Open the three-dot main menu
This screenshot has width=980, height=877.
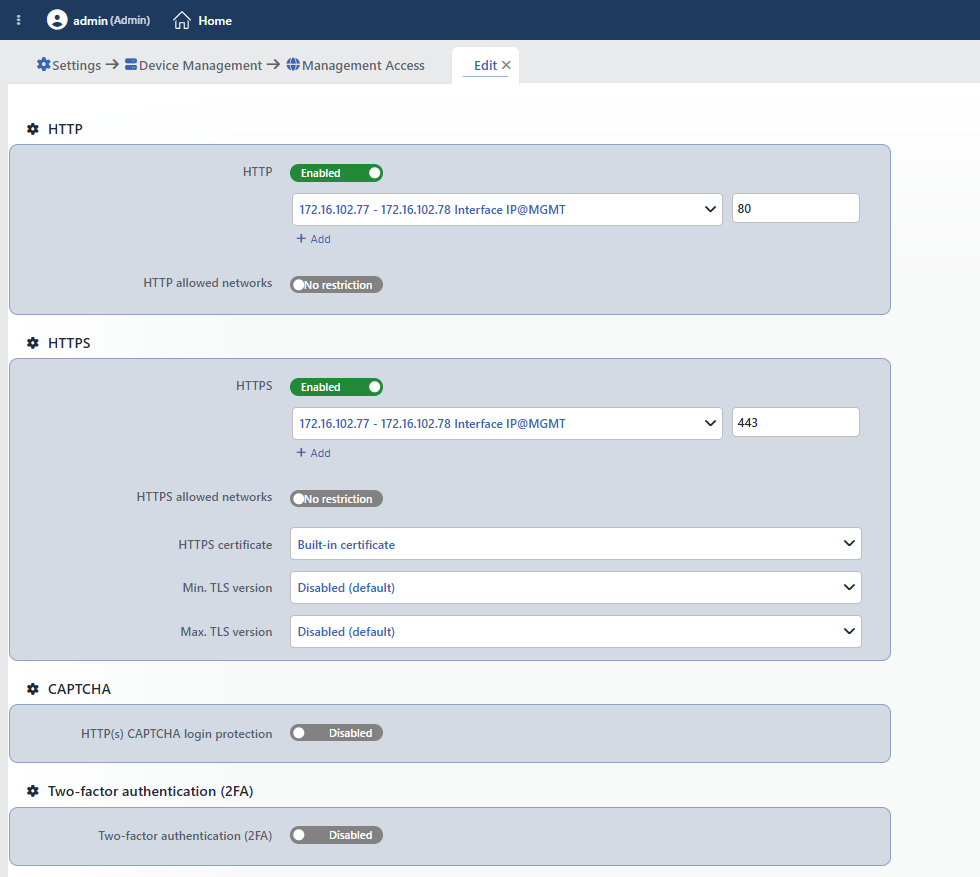coord(19,20)
